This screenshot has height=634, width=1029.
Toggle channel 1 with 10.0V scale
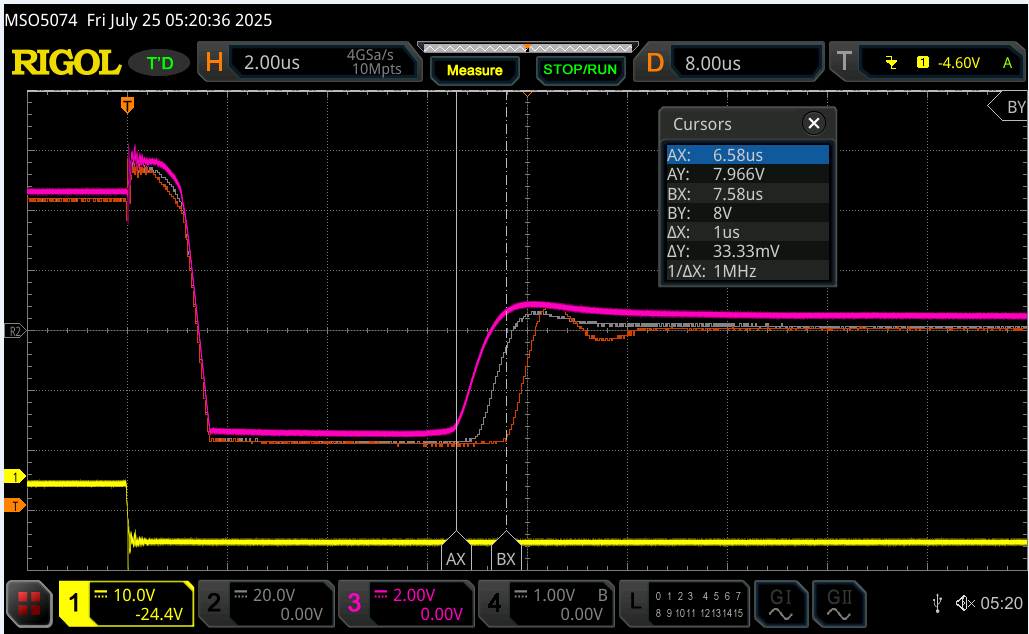coord(126,603)
